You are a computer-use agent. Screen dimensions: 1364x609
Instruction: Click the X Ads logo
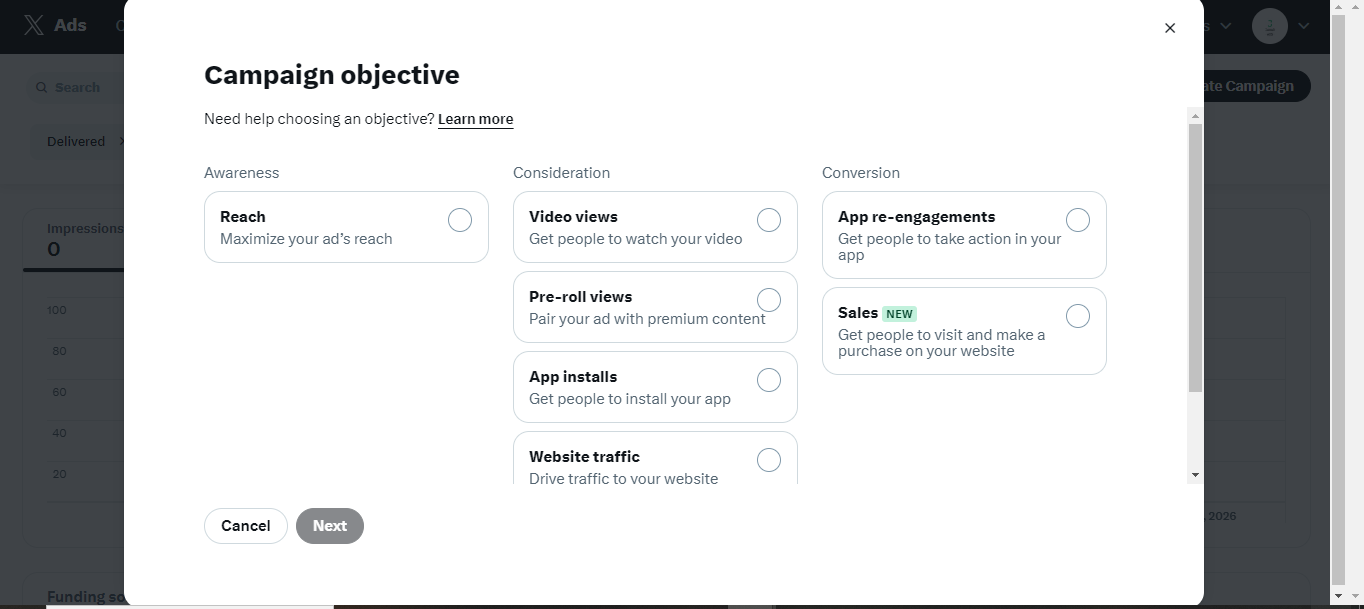click(x=55, y=26)
